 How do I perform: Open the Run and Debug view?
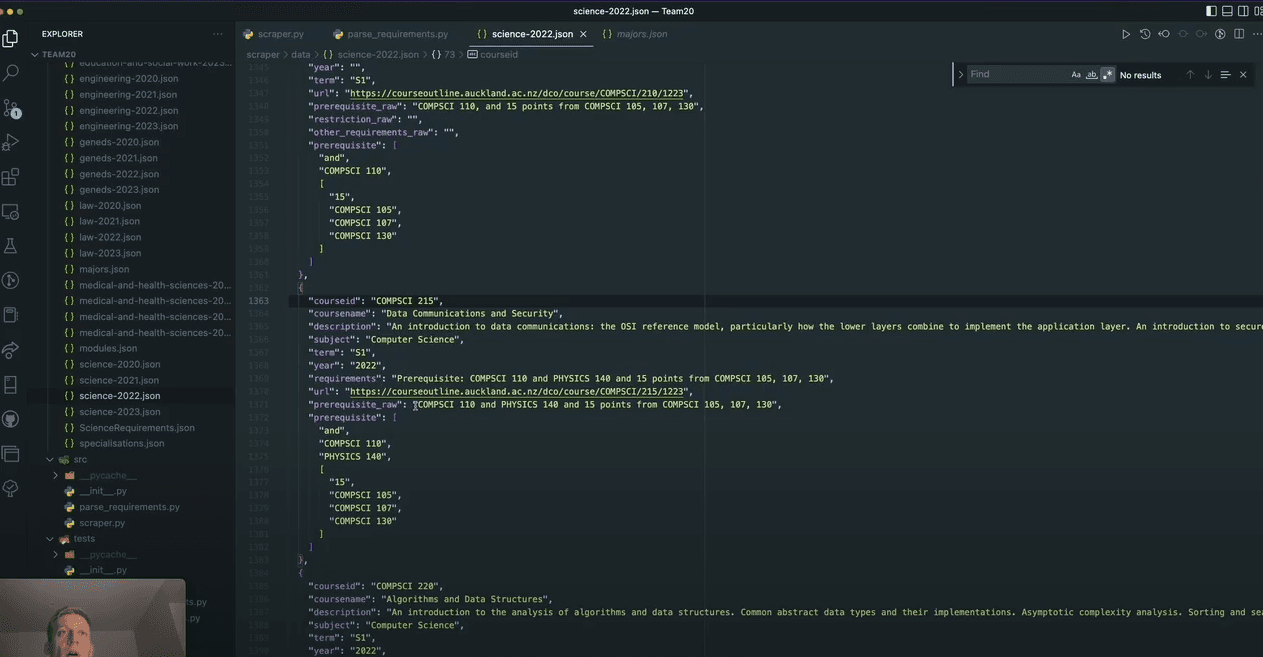click(x=11, y=142)
